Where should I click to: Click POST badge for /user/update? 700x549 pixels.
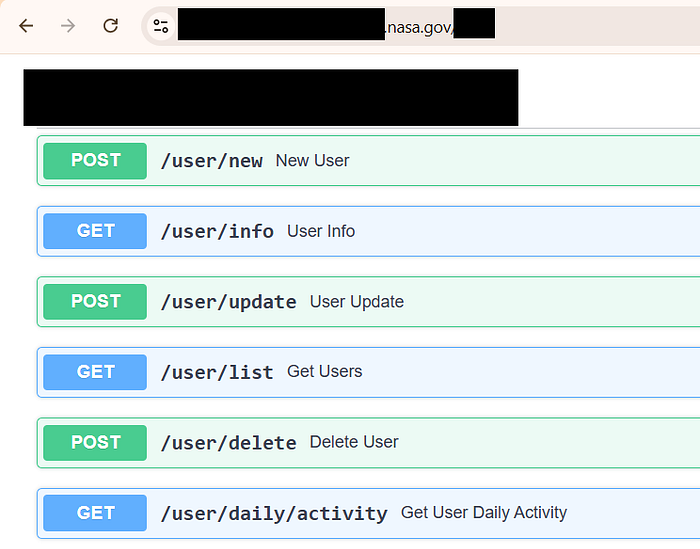pos(95,302)
